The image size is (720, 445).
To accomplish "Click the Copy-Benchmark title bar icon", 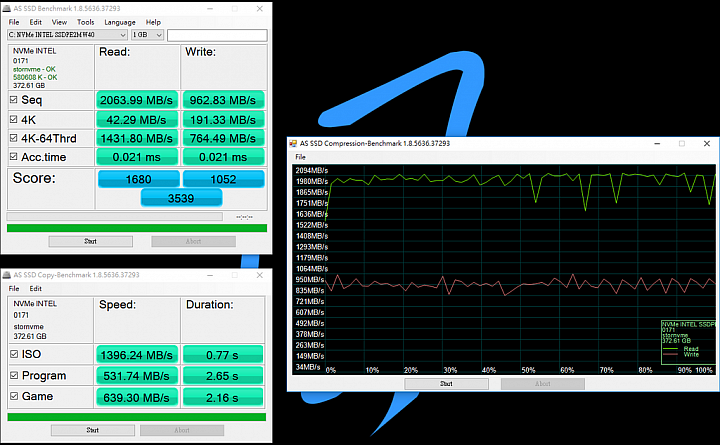I will pos(7,275).
